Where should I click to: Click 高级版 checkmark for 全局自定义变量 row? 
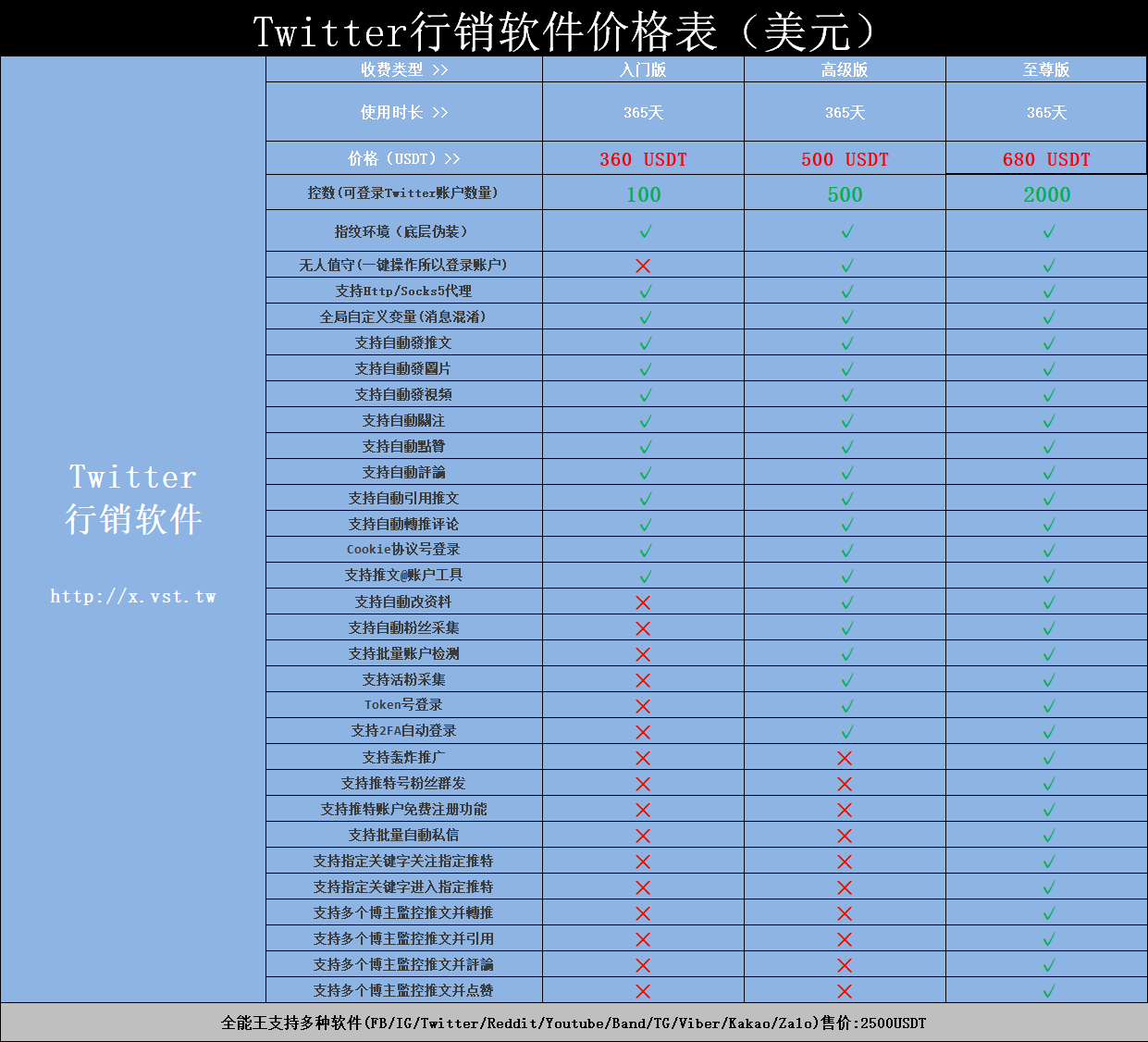pyautogui.click(x=846, y=317)
